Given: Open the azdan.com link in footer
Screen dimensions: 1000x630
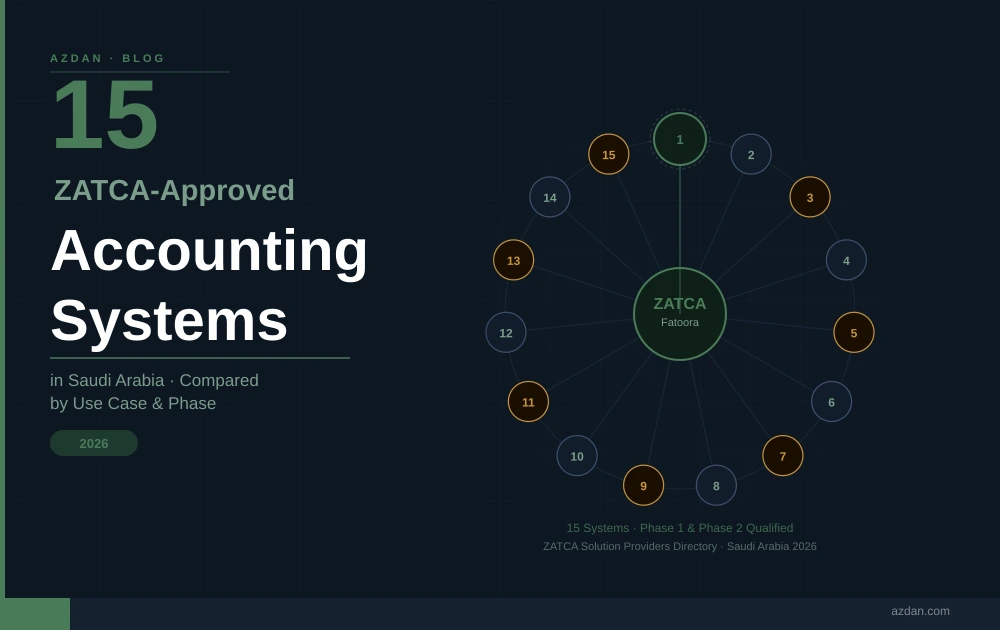Looking at the screenshot, I should tap(920, 611).
